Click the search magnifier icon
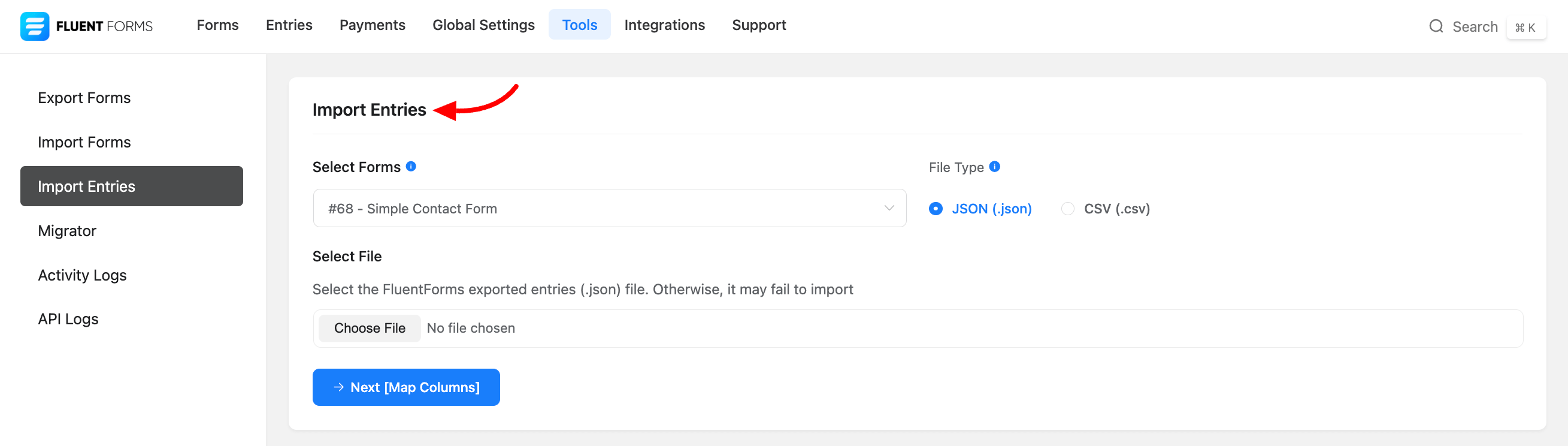The image size is (1568, 446). pos(1435,26)
